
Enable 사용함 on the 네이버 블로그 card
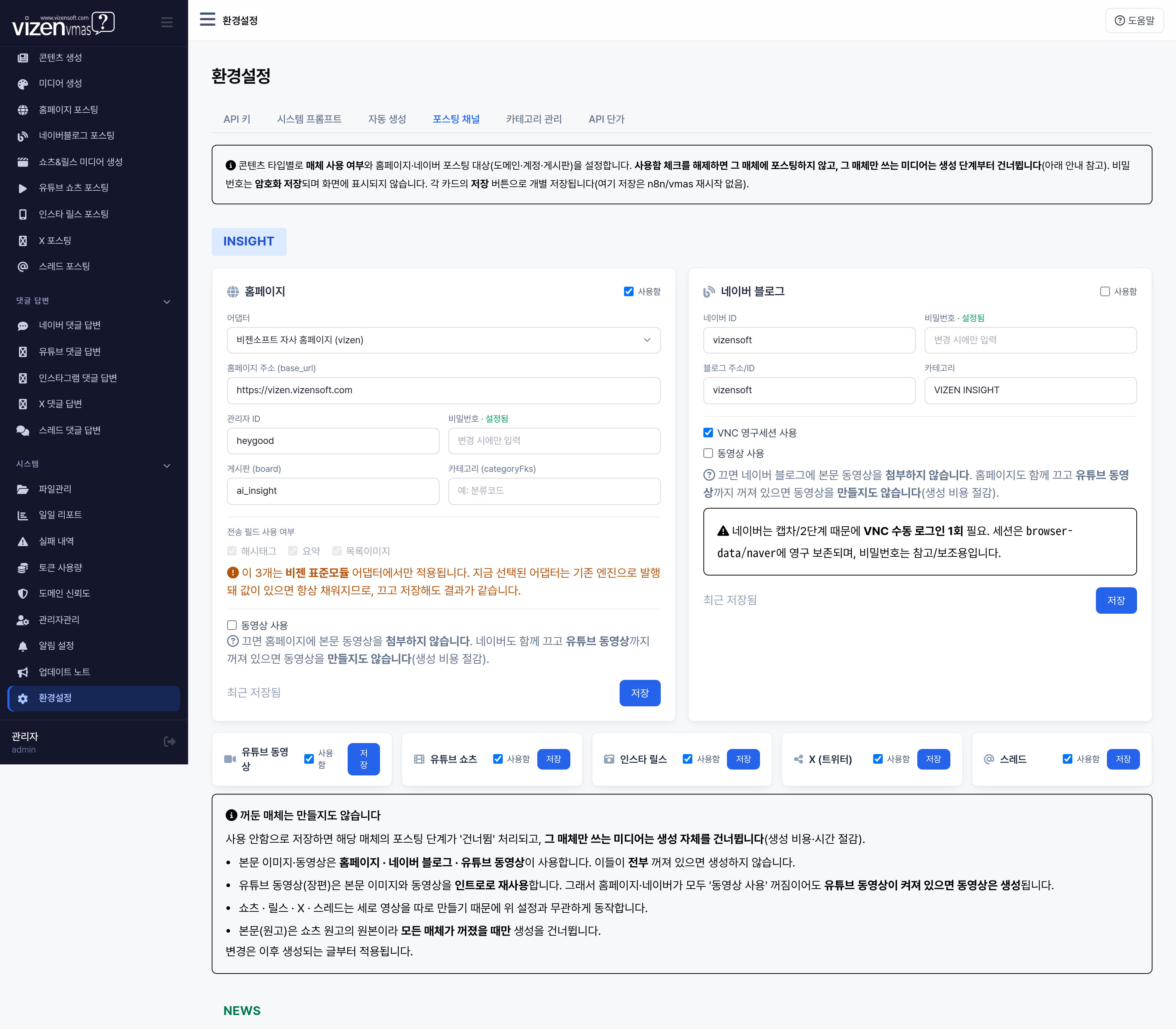click(x=1105, y=292)
